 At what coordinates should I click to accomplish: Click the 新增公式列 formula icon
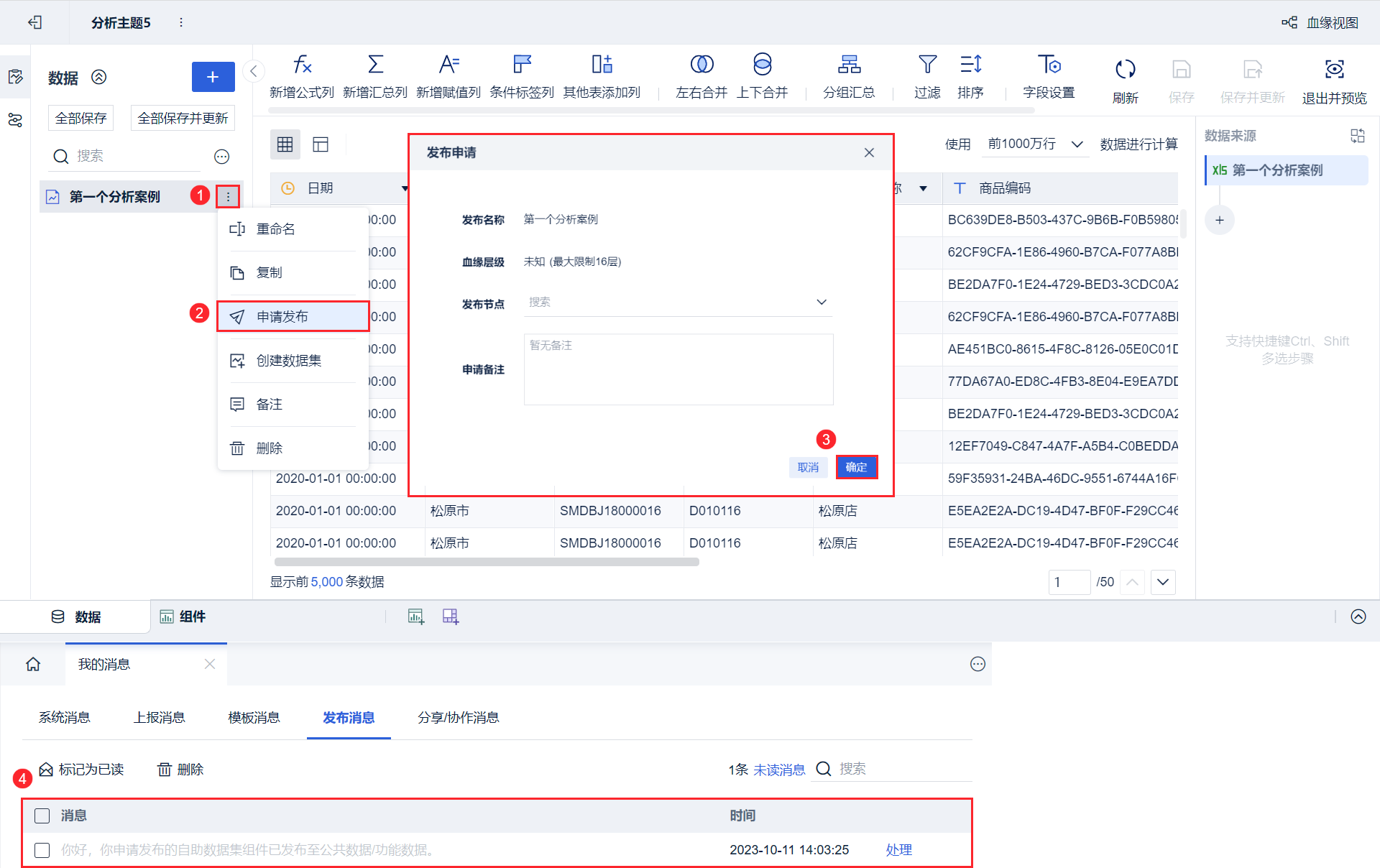302,65
